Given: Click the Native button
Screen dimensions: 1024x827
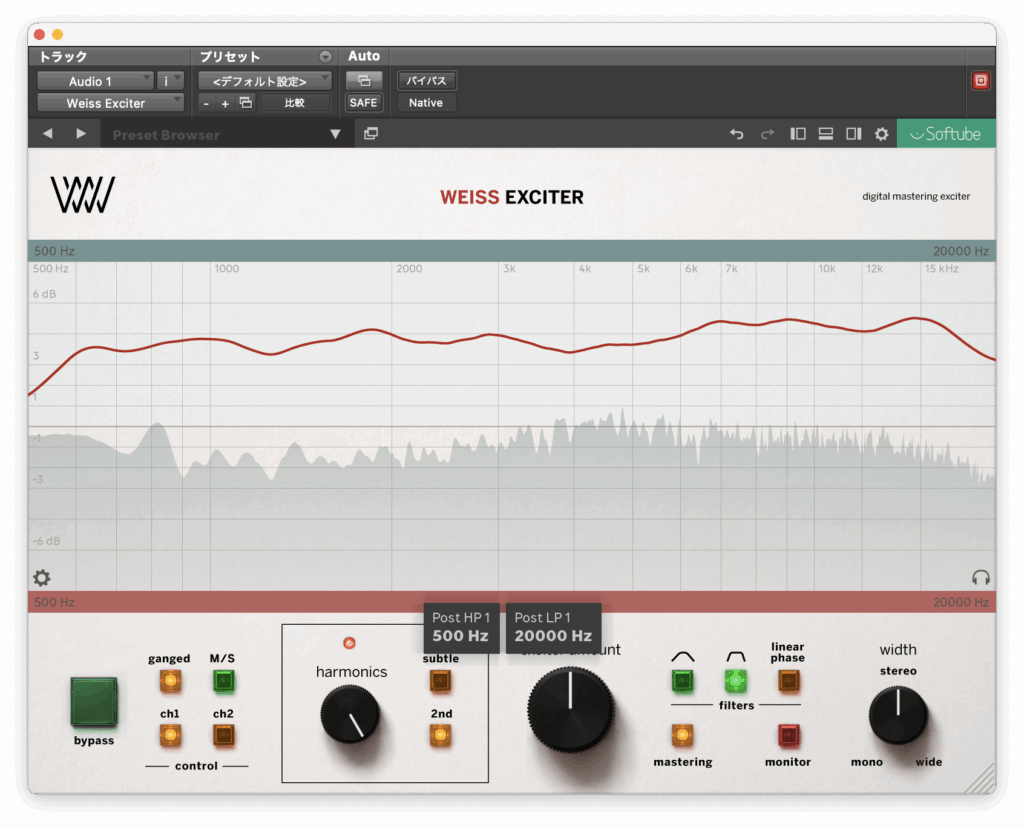Looking at the screenshot, I should pos(426,103).
